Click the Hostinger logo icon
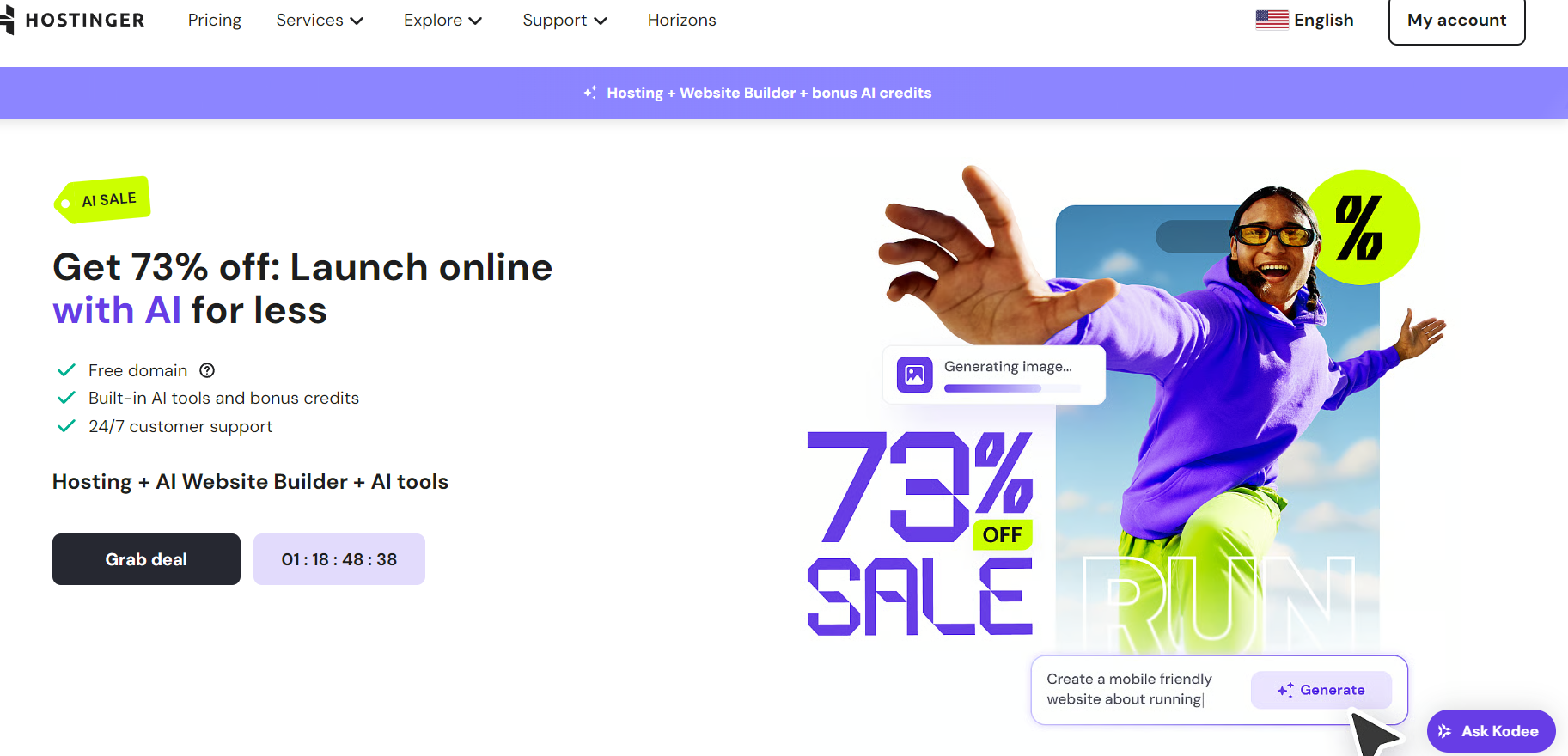The width and height of the screenshot is (1568, 756). click(x=7, y=20)
